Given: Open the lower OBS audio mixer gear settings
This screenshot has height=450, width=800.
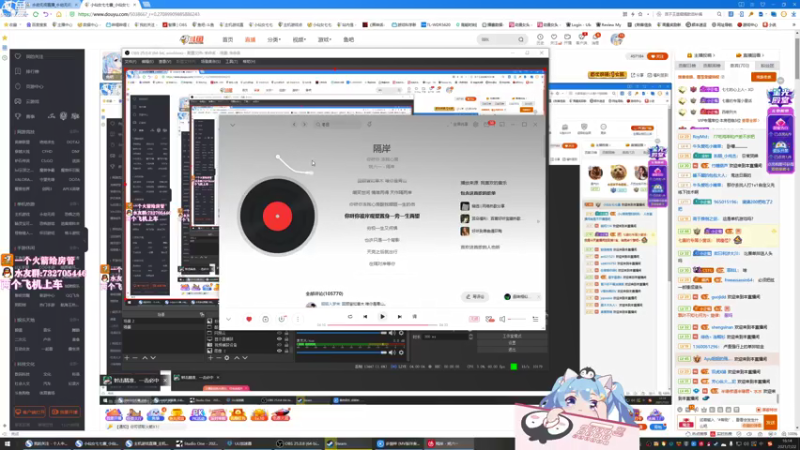Looking at the screenshot, I should coord(401,352).
